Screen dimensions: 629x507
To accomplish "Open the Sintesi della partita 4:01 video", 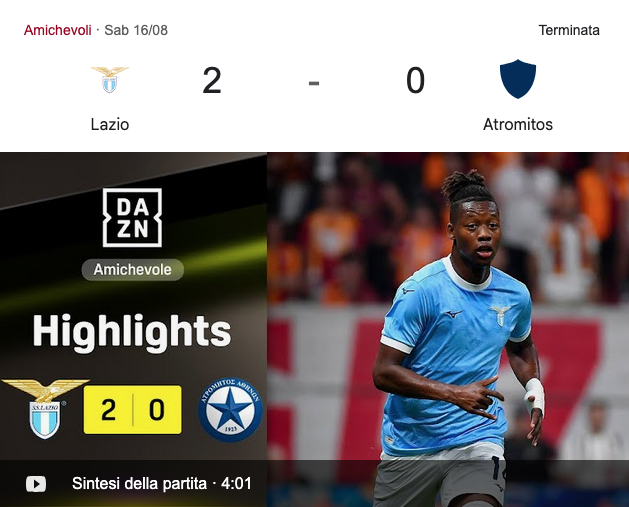I will 162,484.
